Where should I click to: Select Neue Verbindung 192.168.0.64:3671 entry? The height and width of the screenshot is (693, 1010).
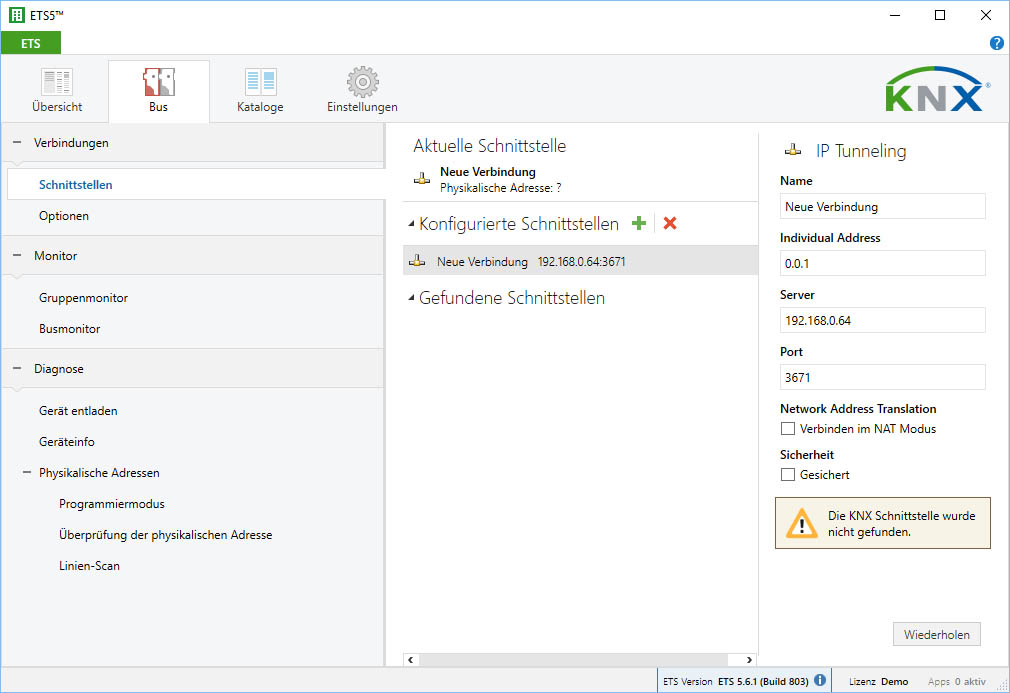pyautogui.click(x=580, y=261)
